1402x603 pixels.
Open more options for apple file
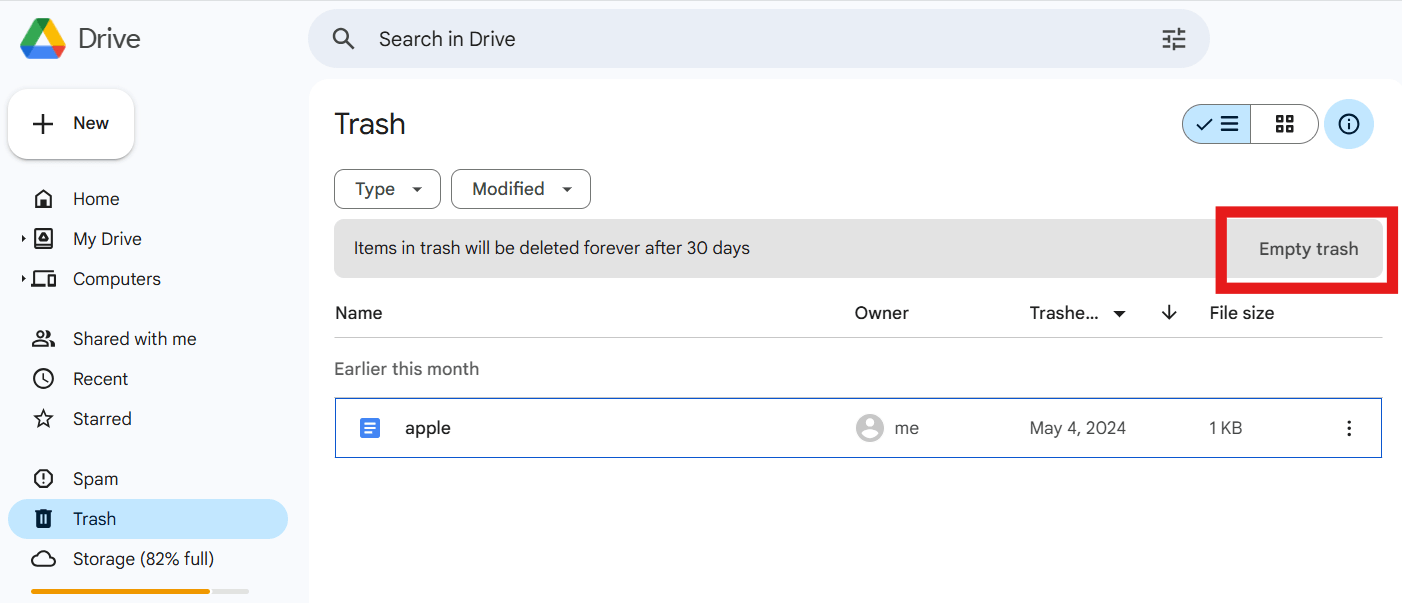coord(1349,427)
